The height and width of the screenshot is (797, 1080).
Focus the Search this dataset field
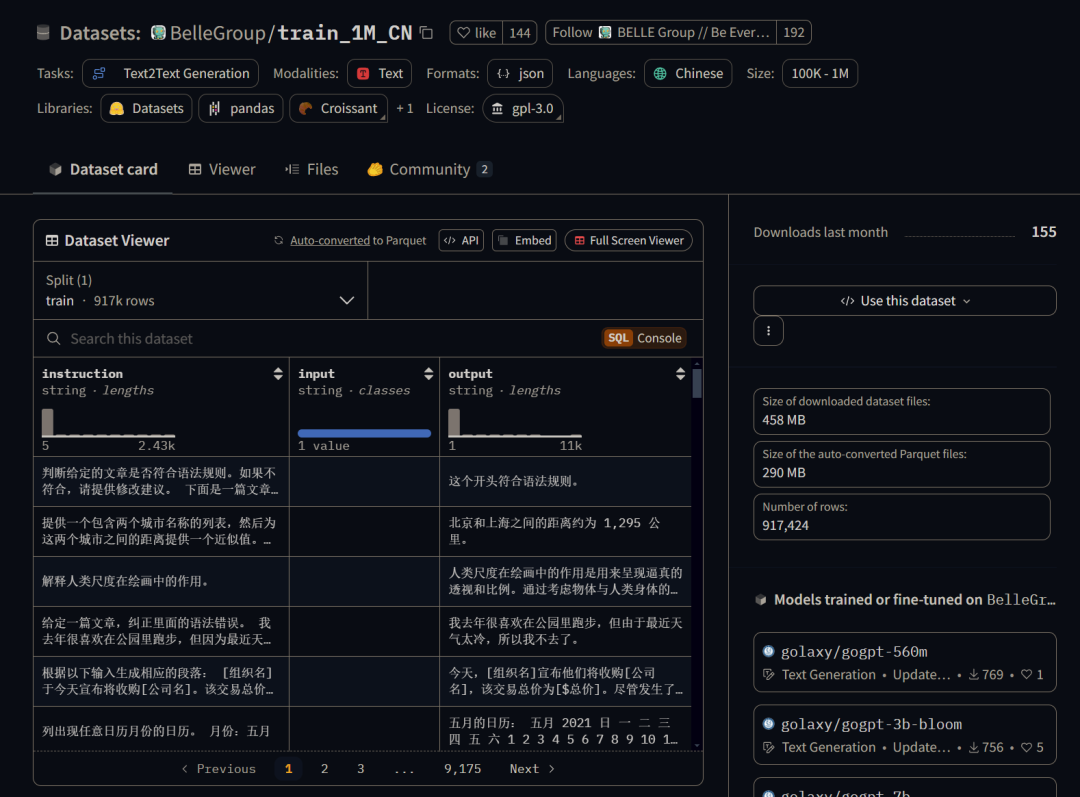pyautogui.click(x=317, y=338)
